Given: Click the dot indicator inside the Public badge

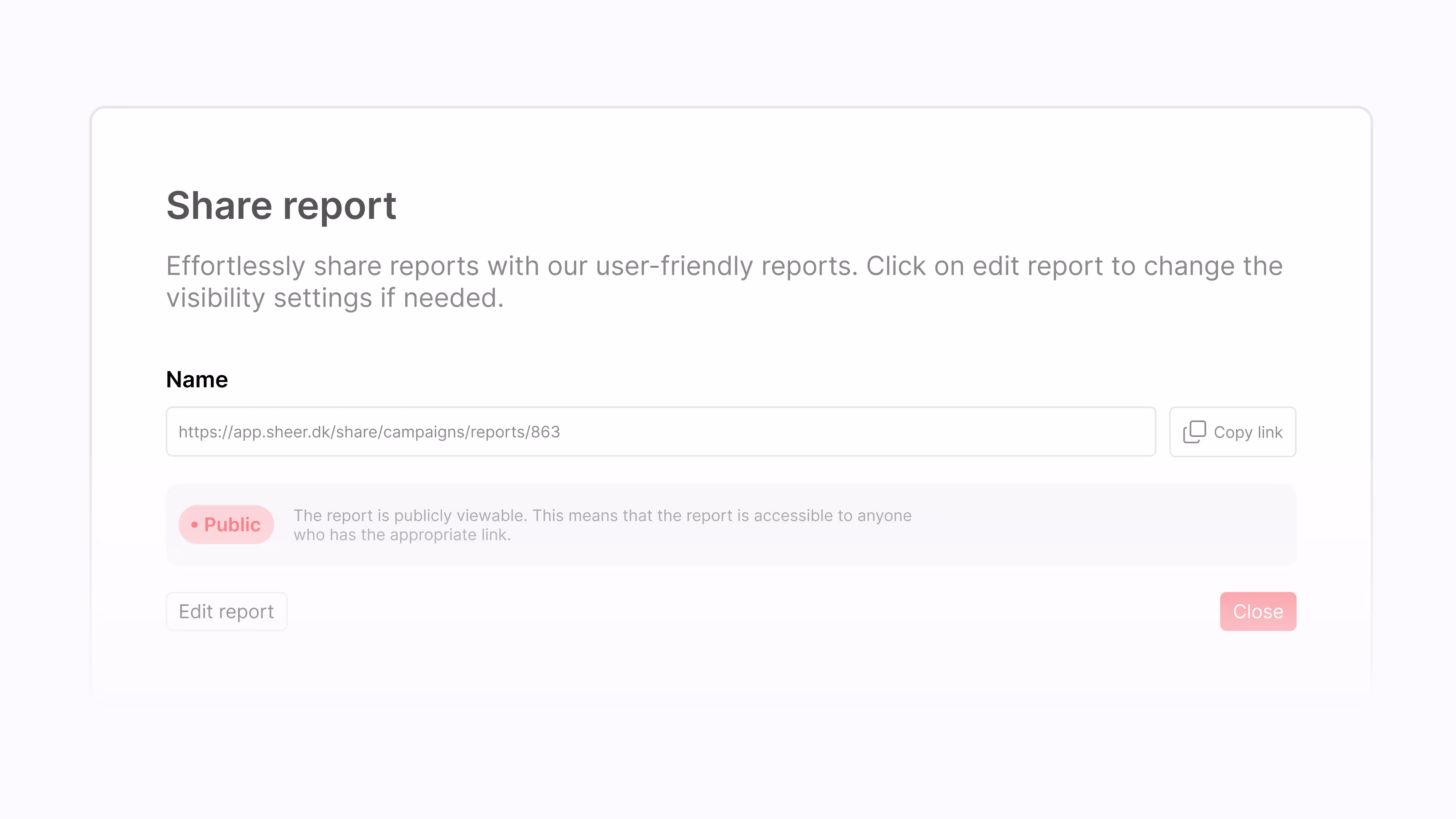Looking at the screenshot, I should pyautogui.click(x=194, y=525).
